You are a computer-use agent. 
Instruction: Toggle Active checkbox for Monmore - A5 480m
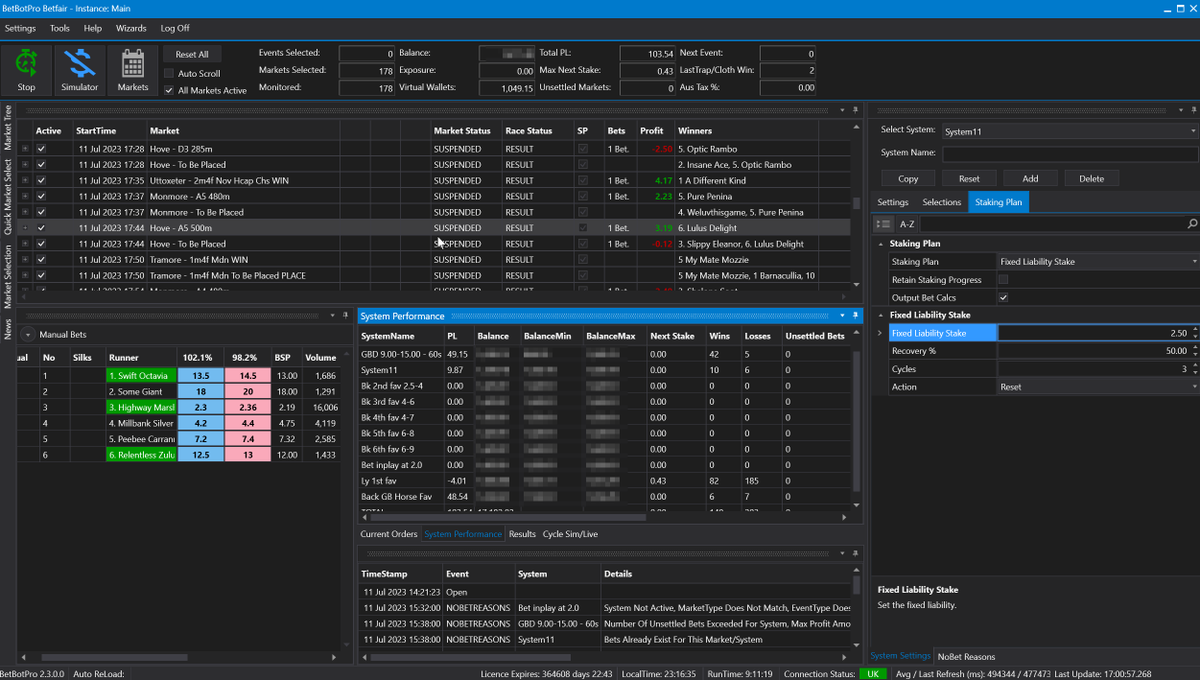(41, 196)
